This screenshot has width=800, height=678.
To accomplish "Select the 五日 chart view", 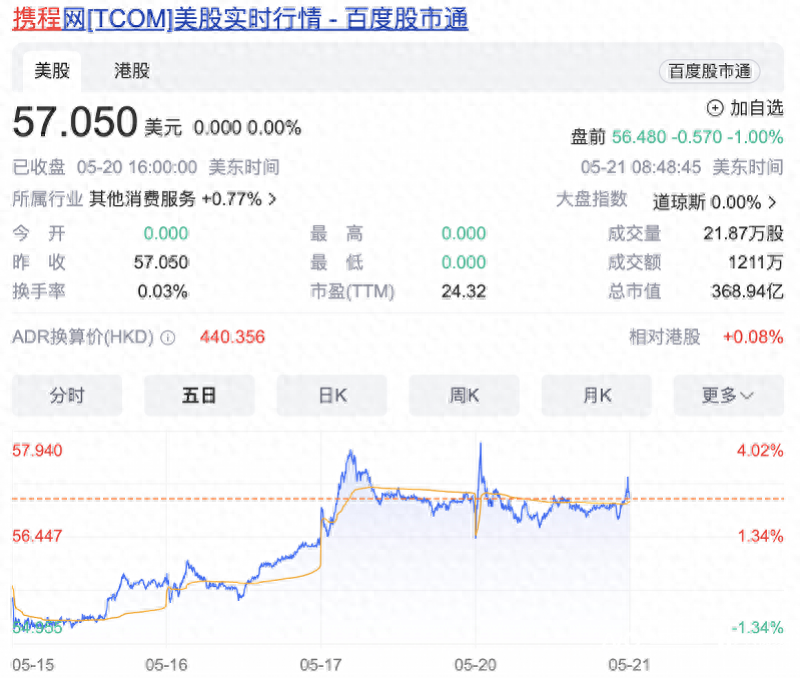I will (199, 395).
